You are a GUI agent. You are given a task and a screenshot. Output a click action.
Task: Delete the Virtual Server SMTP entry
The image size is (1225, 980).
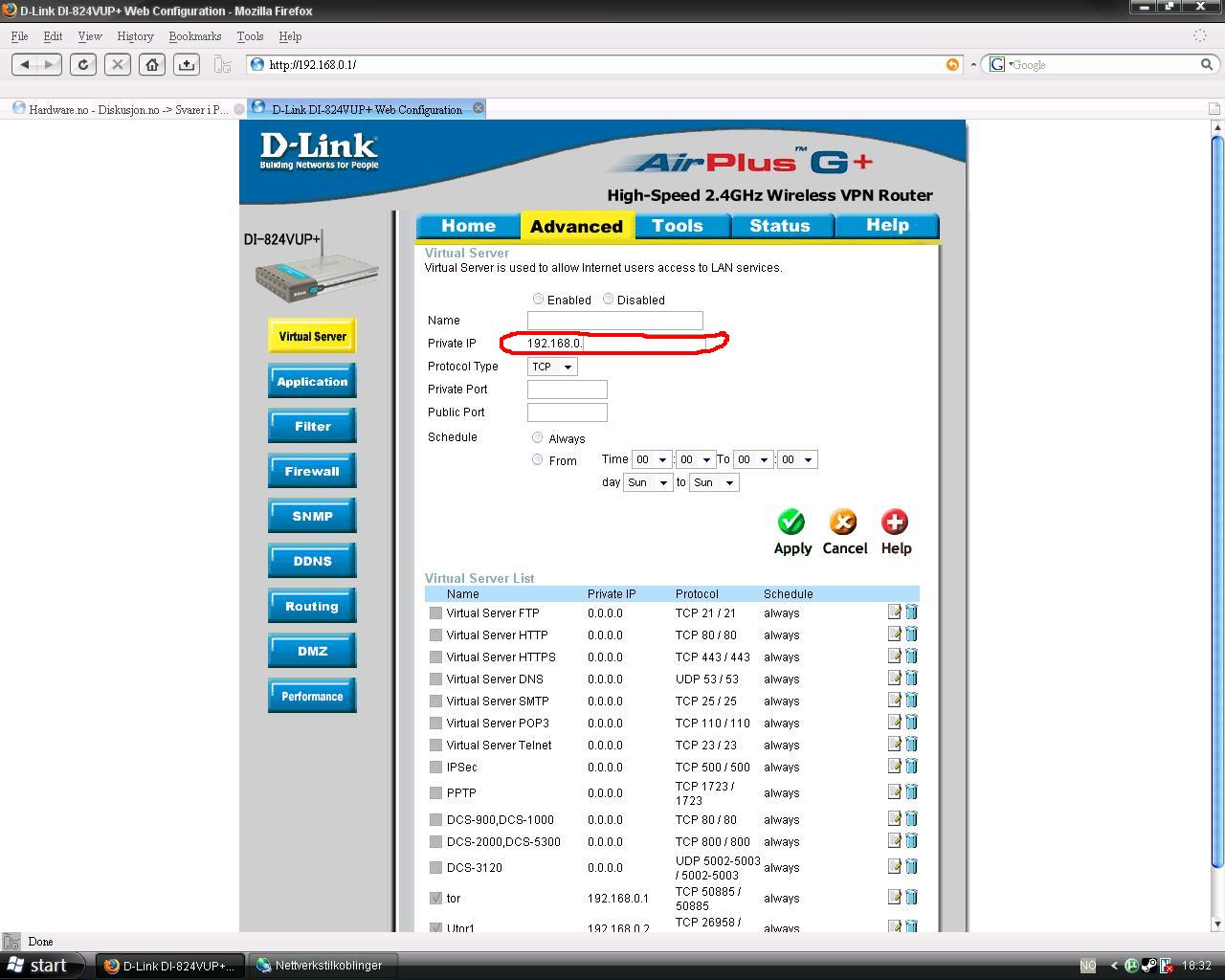(x=911, y=700)
